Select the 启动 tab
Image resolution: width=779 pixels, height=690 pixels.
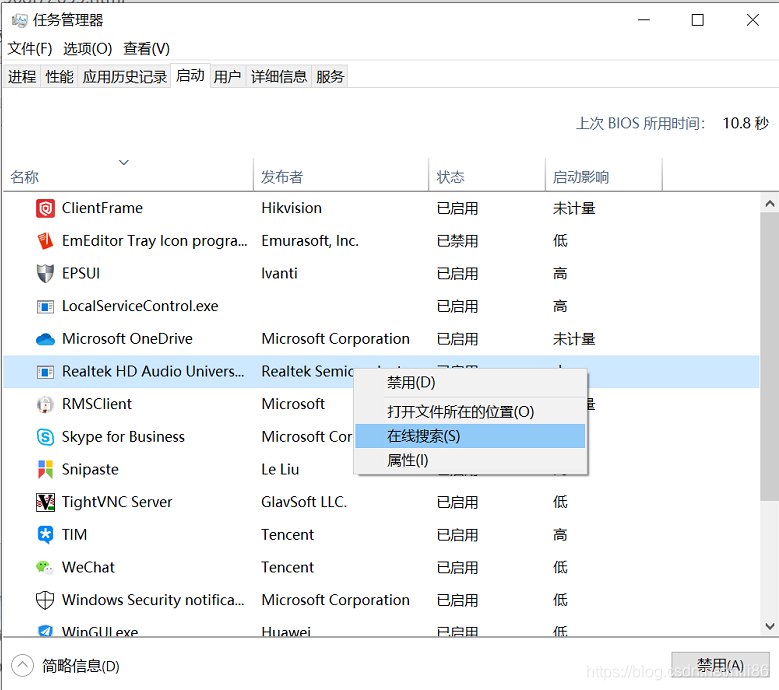click(190, 76)
